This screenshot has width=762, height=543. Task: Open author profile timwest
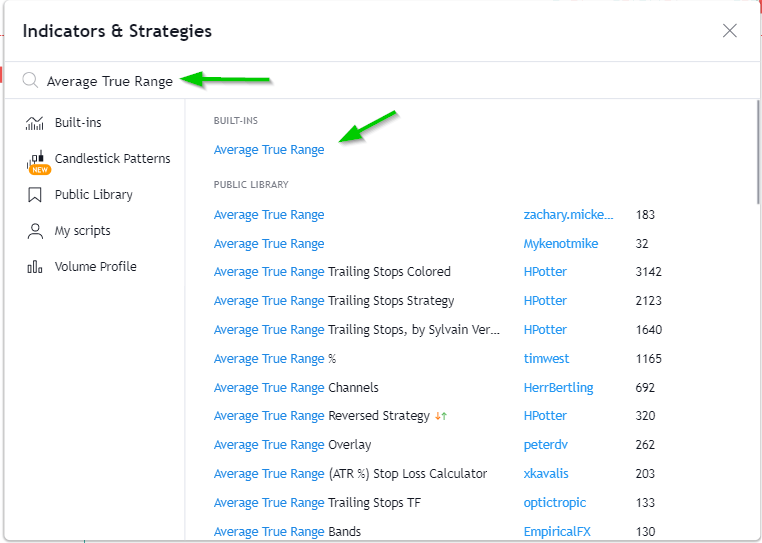click(x=545, y=359)
